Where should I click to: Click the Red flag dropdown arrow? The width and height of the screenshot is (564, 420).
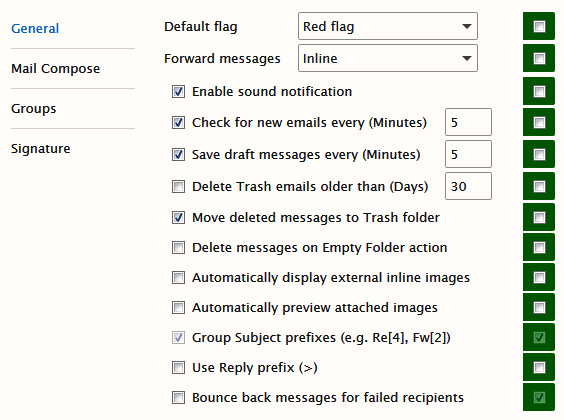click(x=467, y=26)
